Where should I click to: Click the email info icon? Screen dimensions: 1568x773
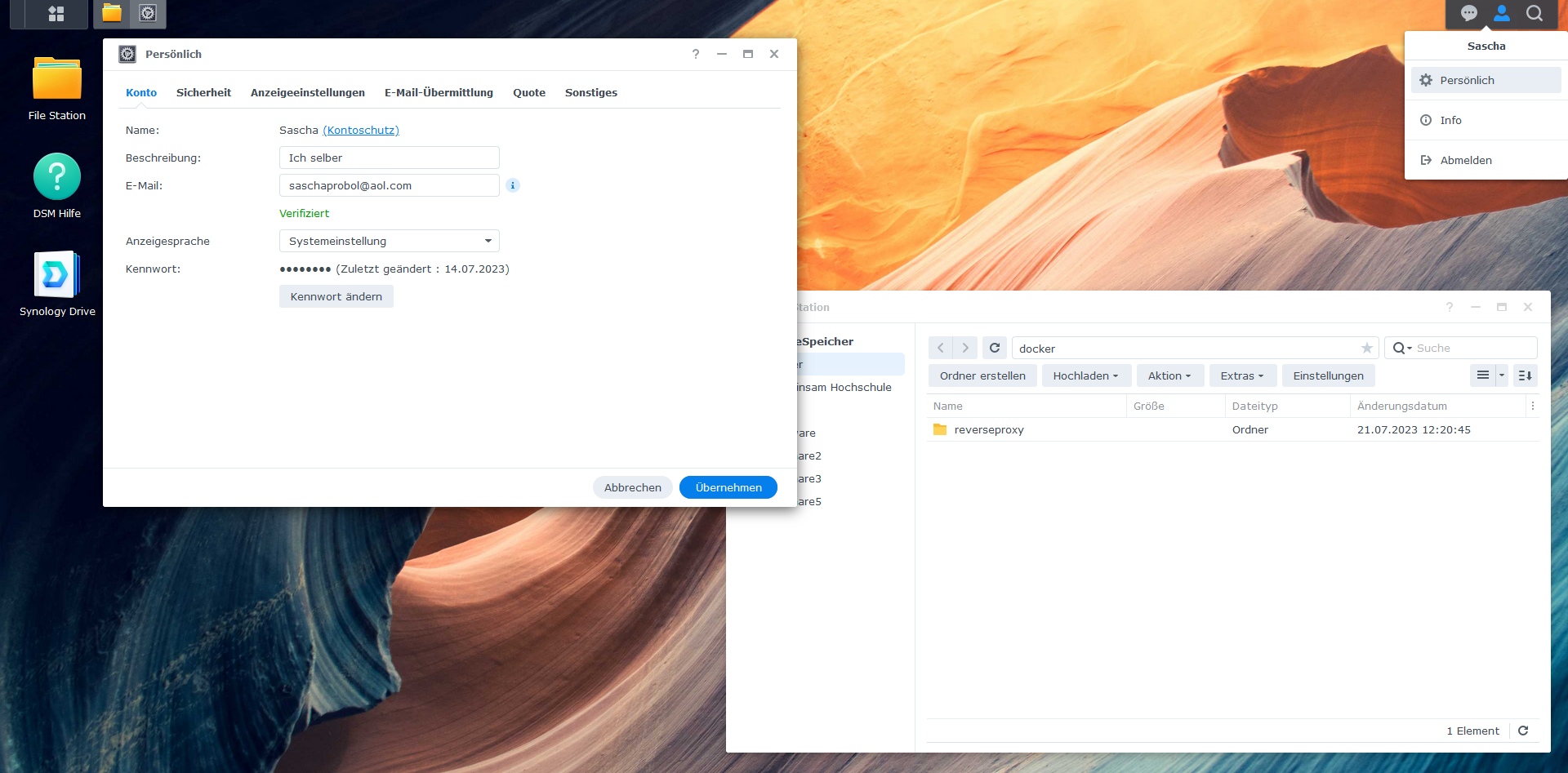click(513, 185)
